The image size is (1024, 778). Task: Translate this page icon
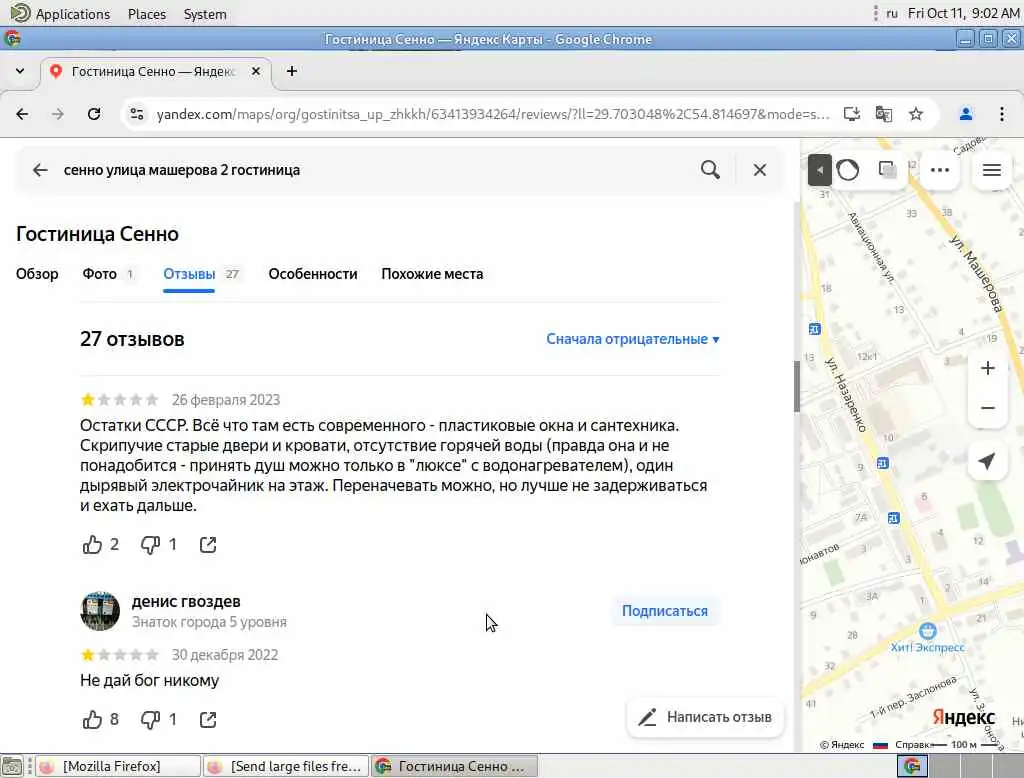click(884, 114)
